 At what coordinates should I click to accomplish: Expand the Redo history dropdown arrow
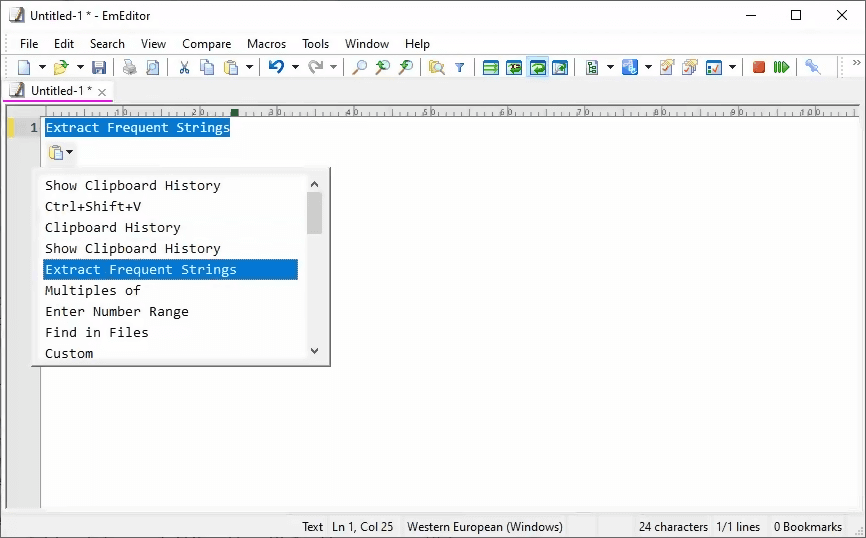point(334,67)
